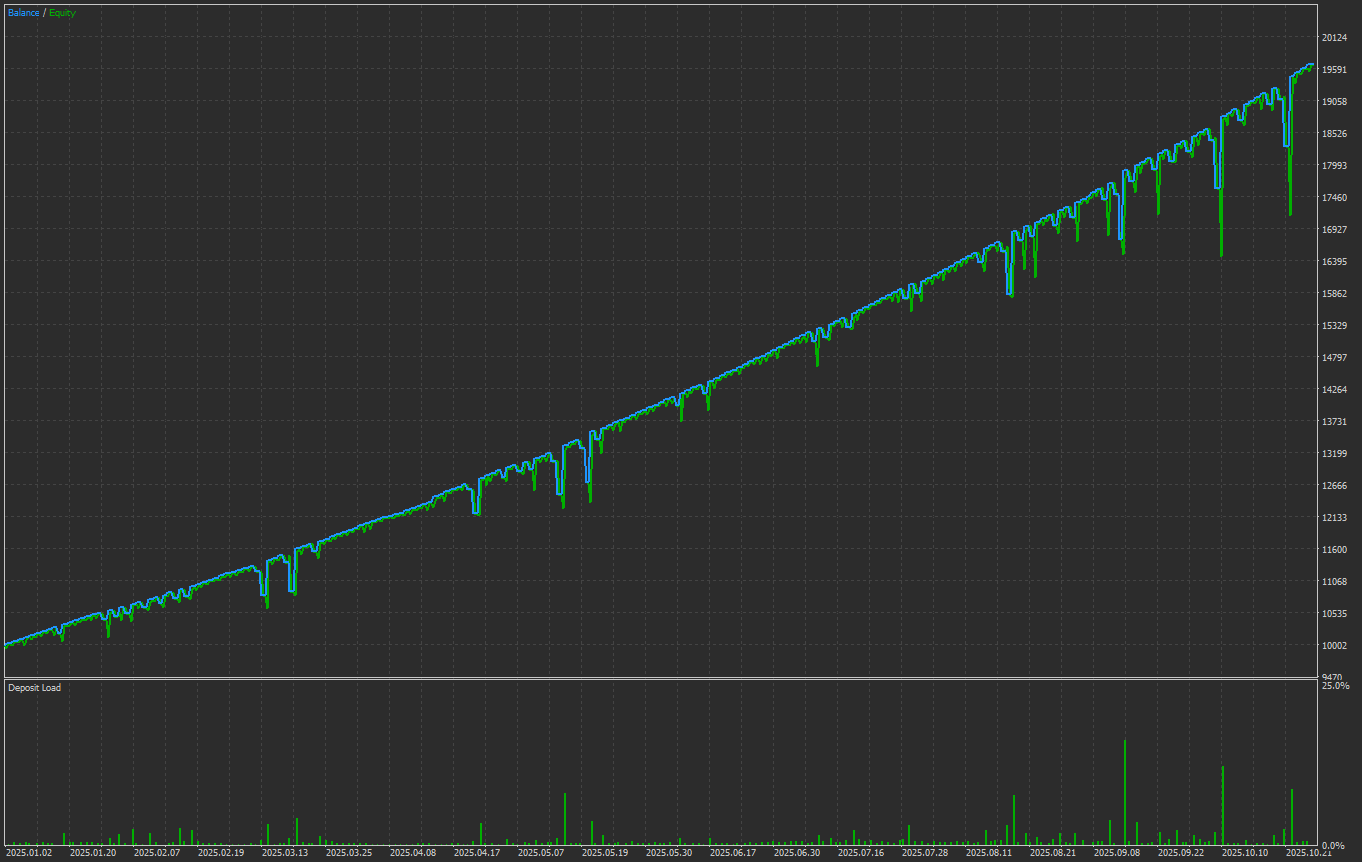
Task: Select the 15862 axis value
Action: [1333, 294]
